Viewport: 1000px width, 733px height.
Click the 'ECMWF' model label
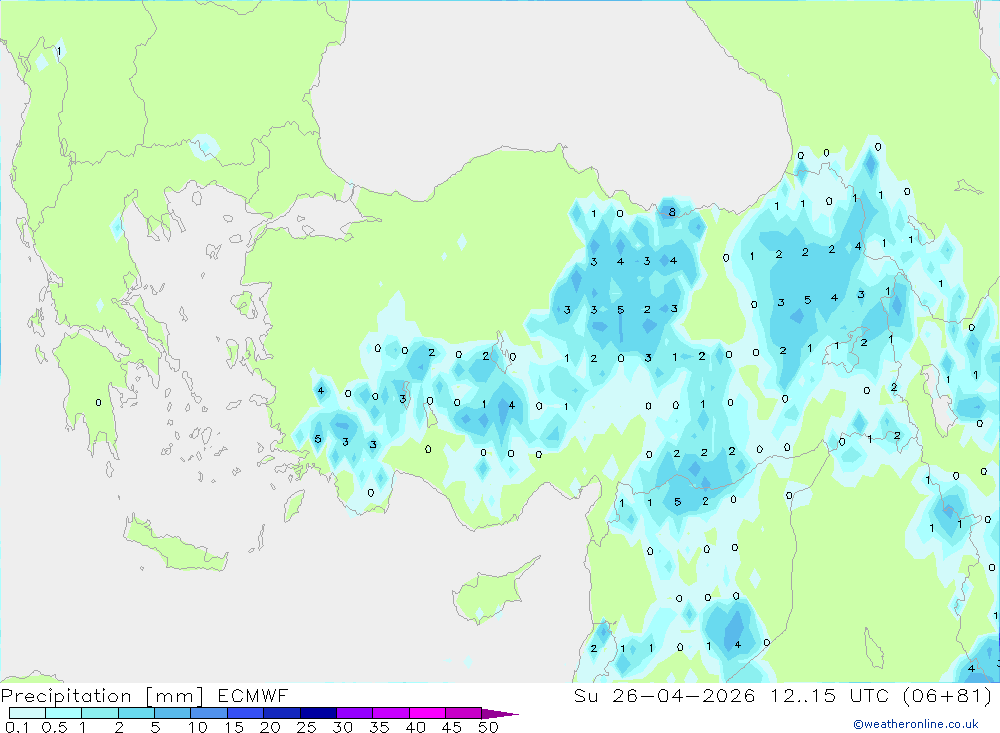click(x=253, y=695)
